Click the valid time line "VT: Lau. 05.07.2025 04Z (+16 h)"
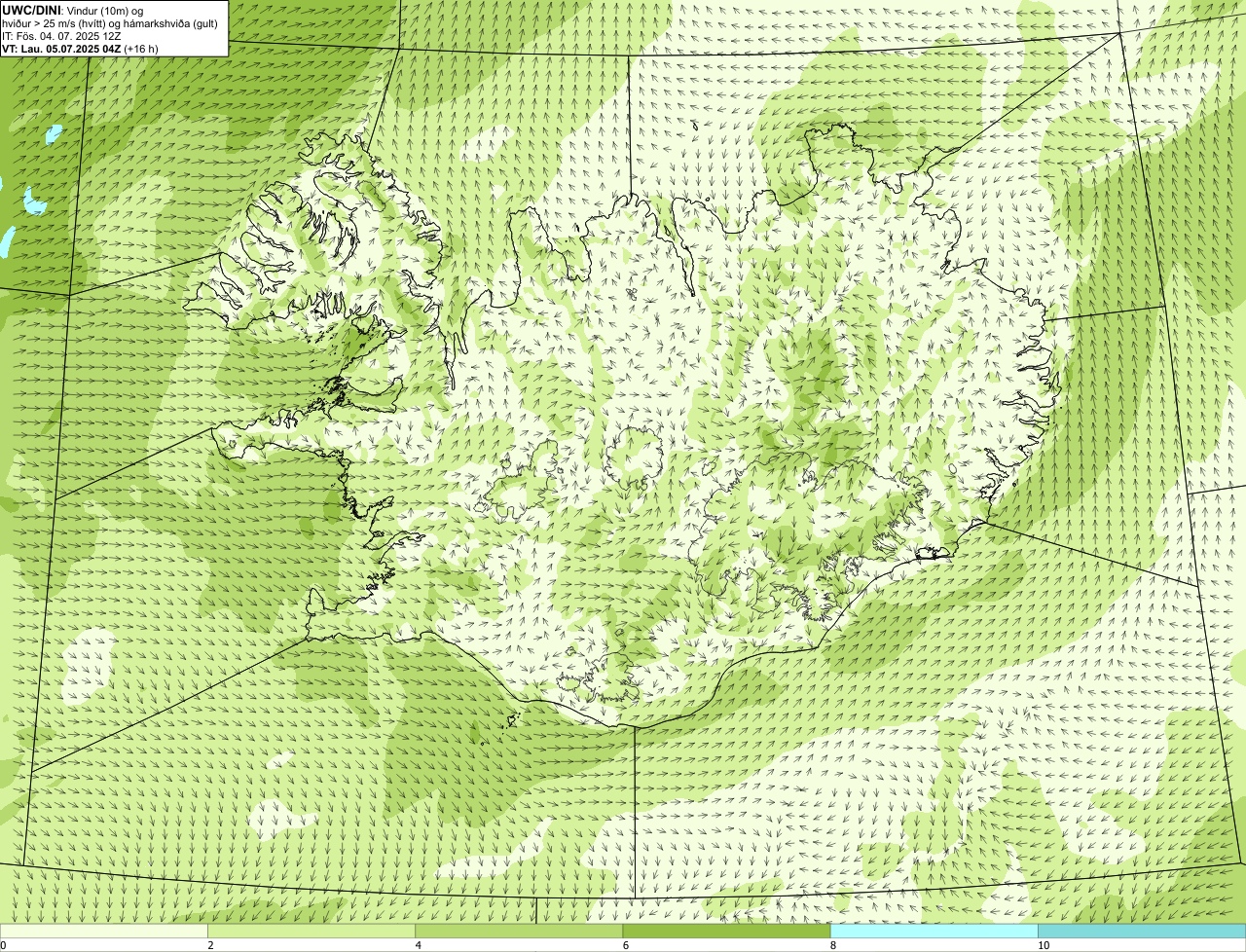The height and width of the screenshot is (952, 1246). pyautogui.click(x=80, y=49)
